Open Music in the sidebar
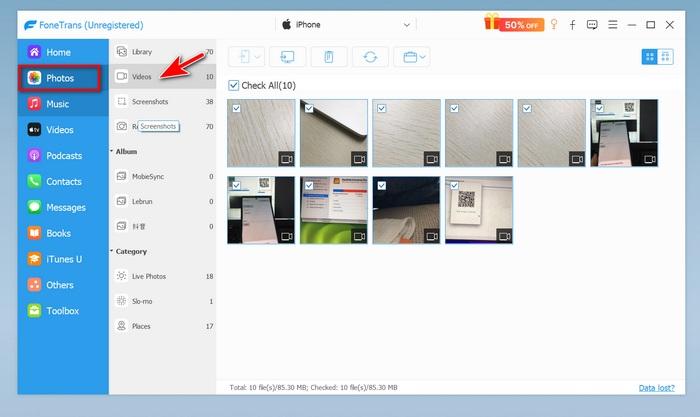This screenshot has height=417, width=700. coord(57,104)
